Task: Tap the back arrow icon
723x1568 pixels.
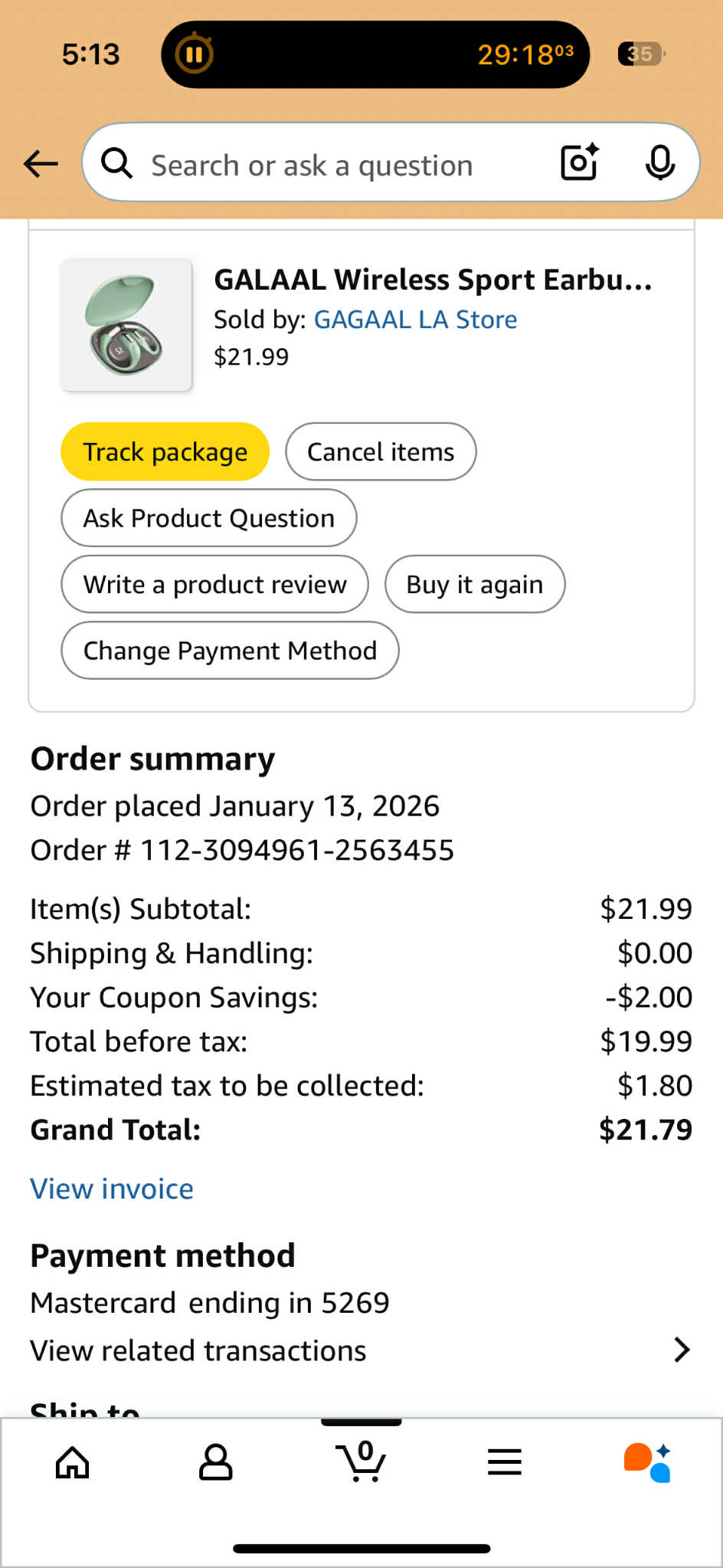Action: coord(41,163)
